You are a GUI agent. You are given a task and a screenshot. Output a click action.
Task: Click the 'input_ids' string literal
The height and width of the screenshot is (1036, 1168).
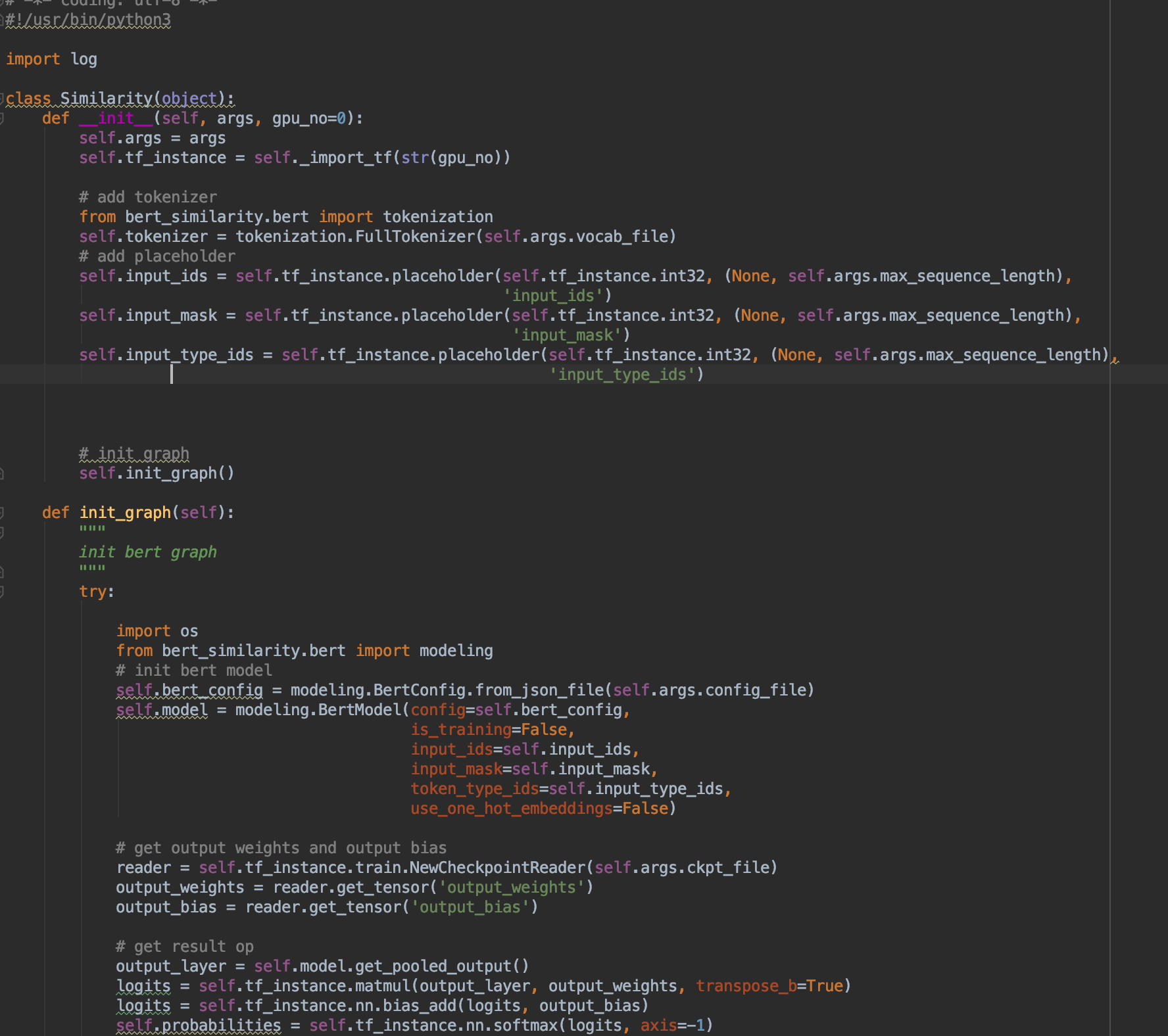click(x=553, y=296)
